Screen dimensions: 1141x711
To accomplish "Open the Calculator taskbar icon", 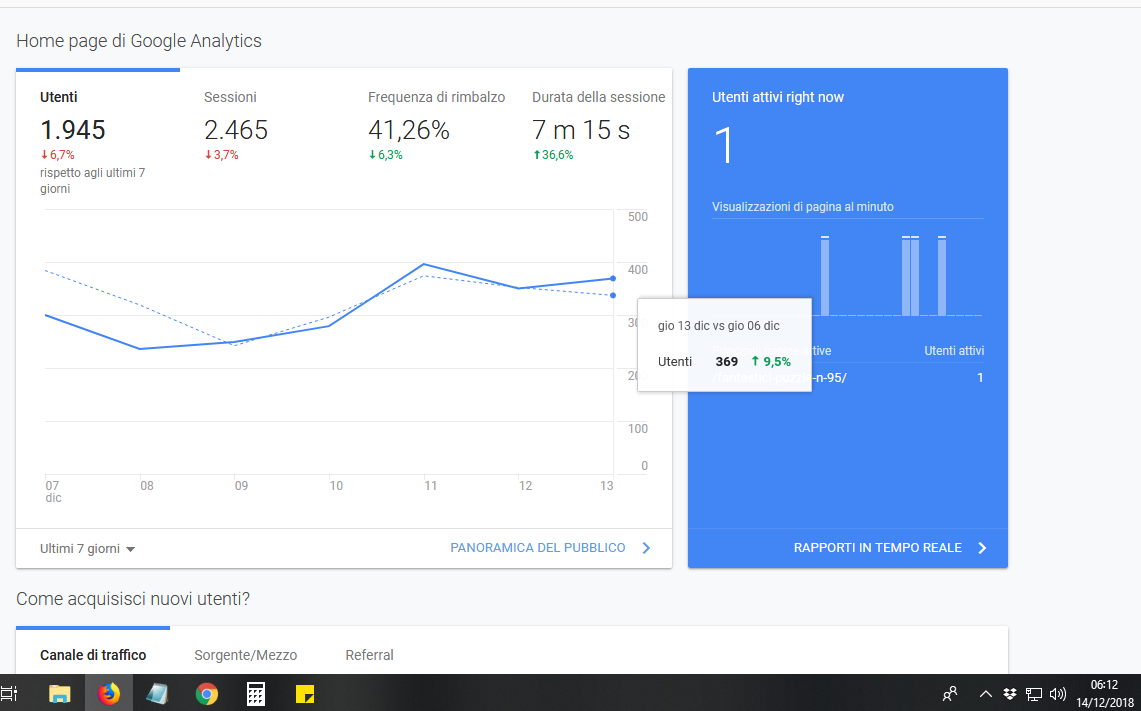I will [x=255, y=694].
